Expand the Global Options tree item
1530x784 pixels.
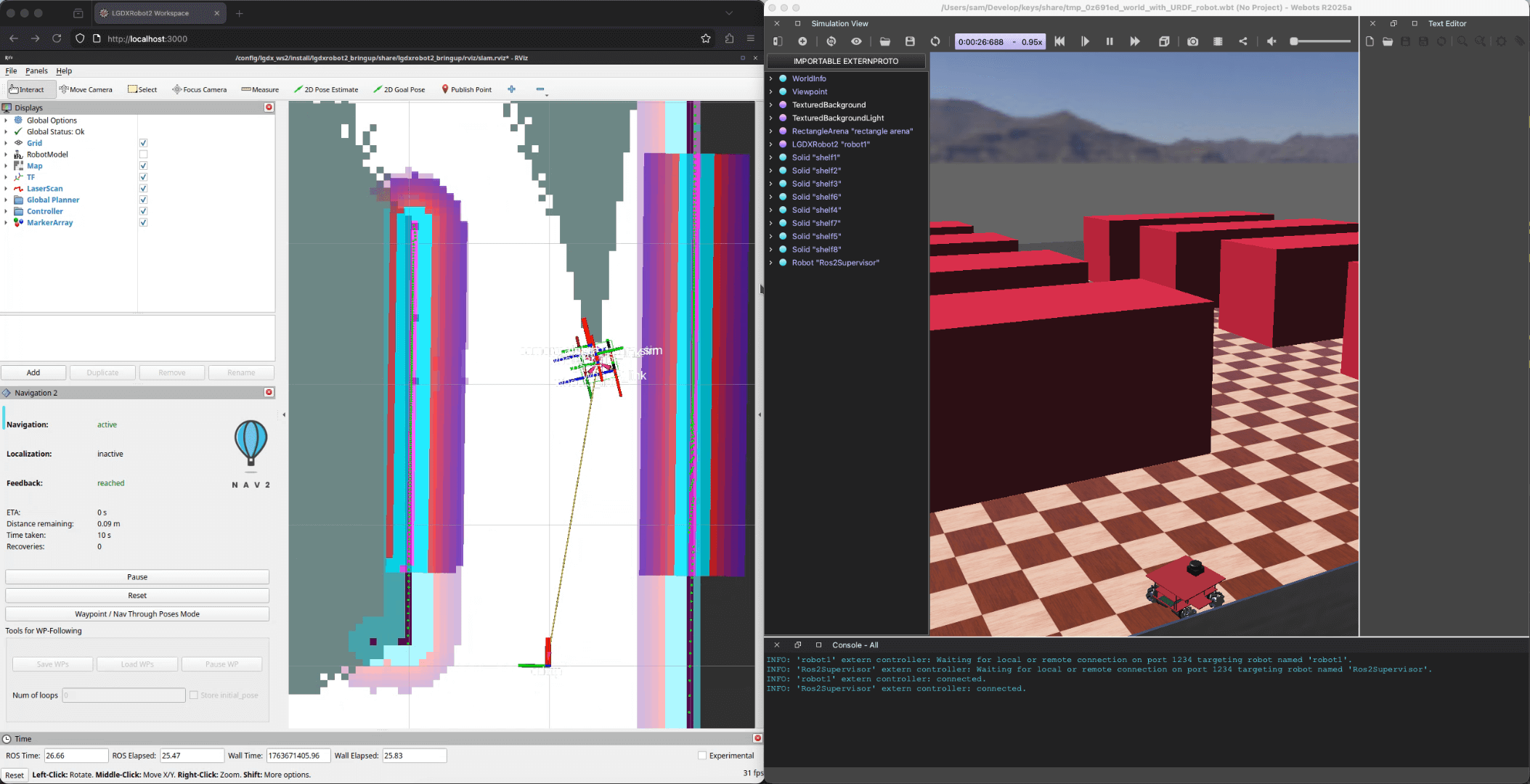point(7,120)
